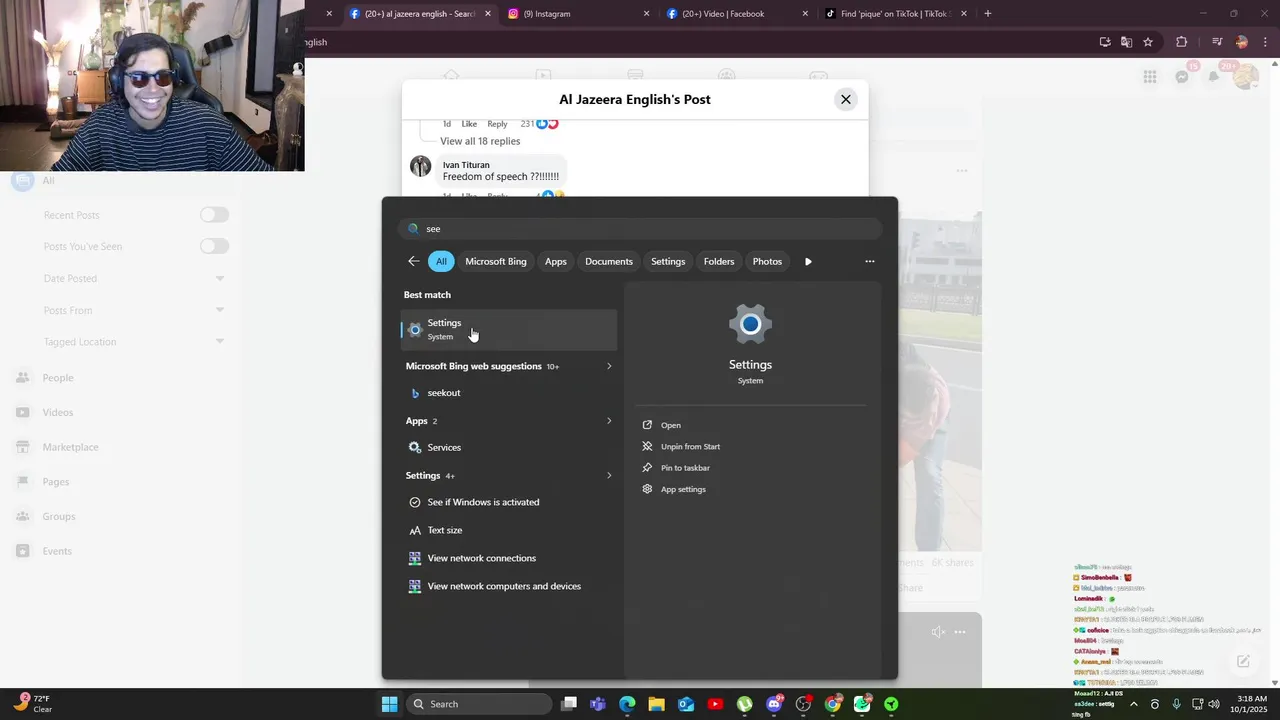Open Ivan Tituran's profile name
Screen dimensions: 1280x720
tap(466, 165)
